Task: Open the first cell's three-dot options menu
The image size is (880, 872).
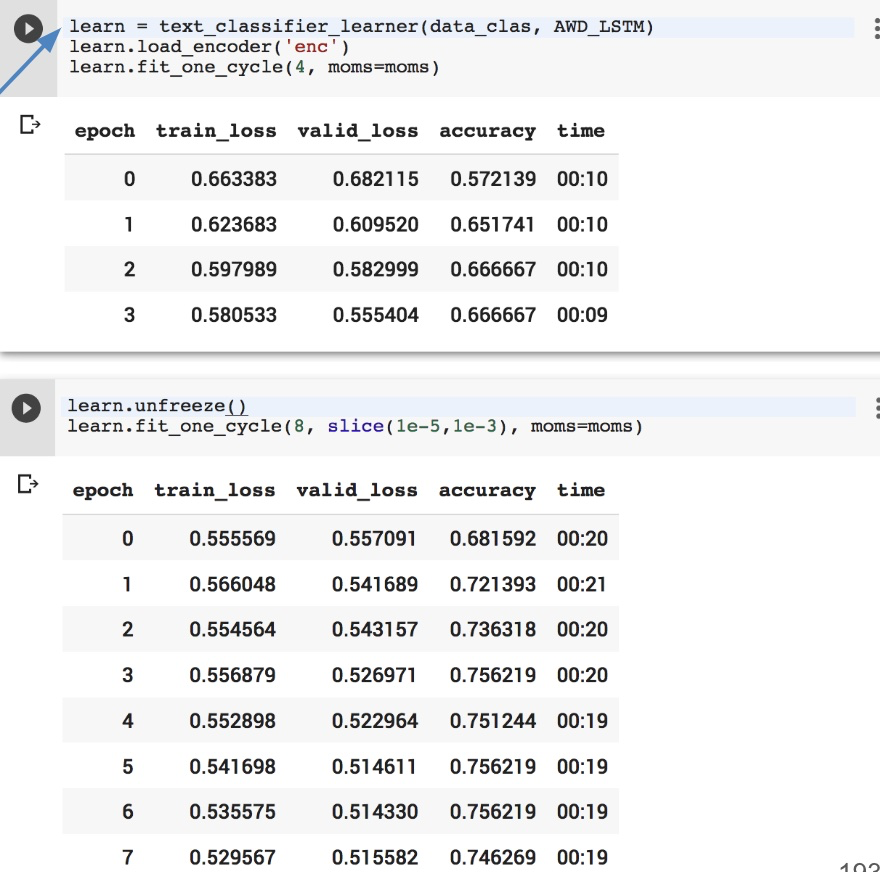Action: (876, 29)
